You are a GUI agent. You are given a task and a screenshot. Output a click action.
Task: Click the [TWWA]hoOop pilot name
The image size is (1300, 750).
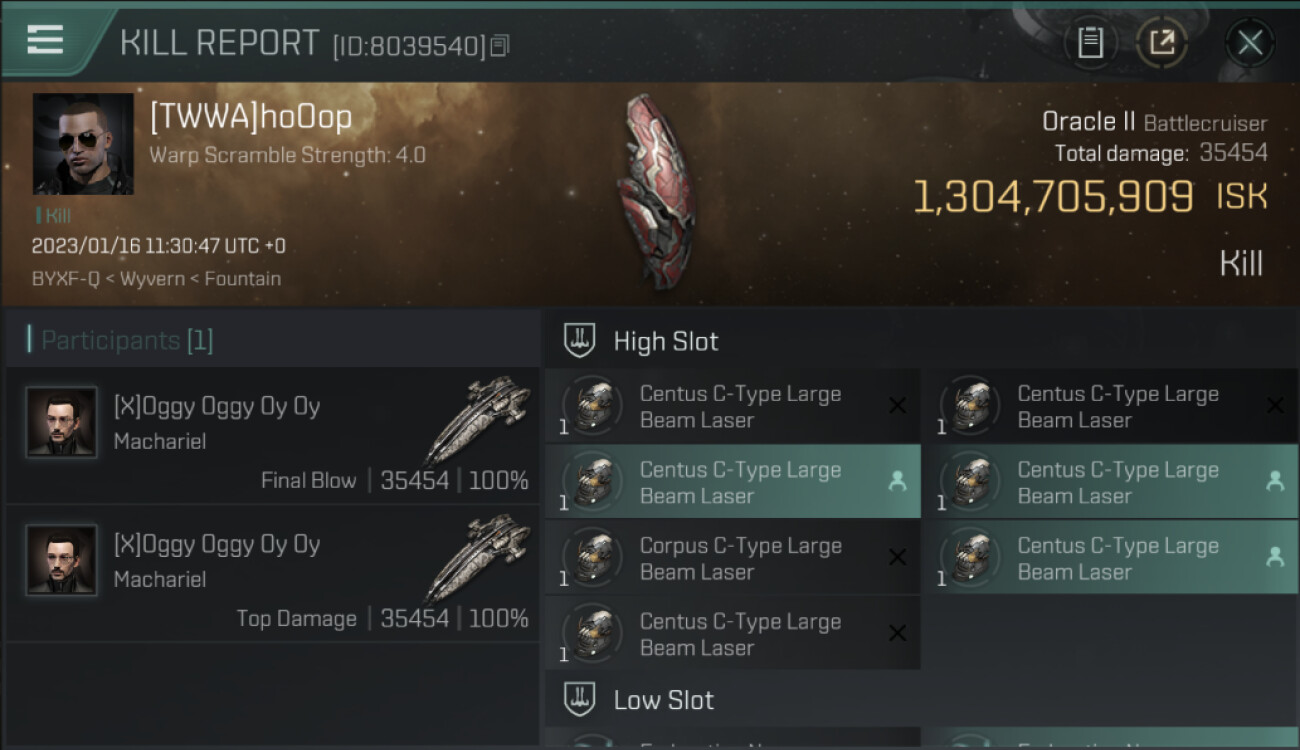251,117
